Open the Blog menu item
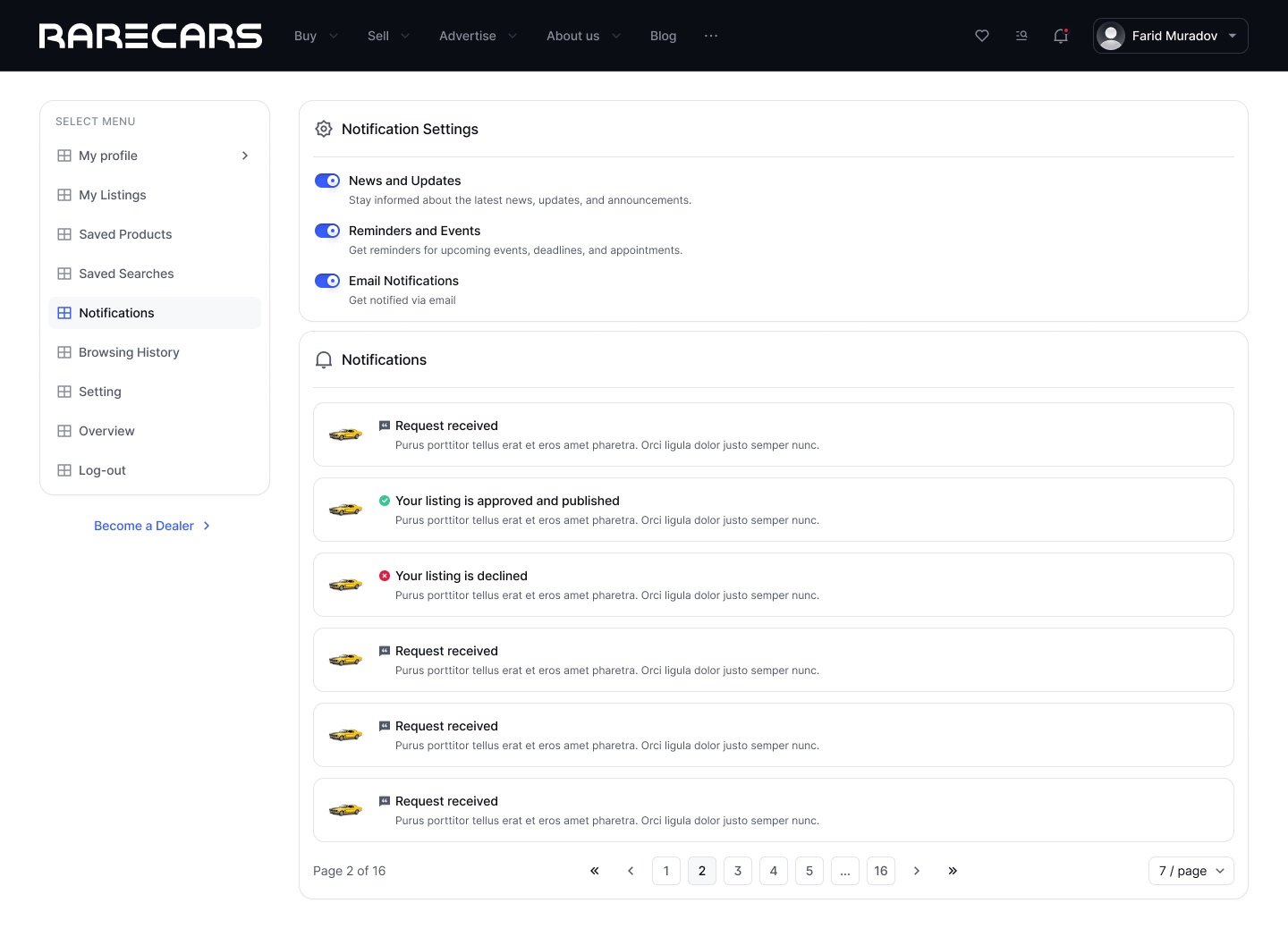The image size is (1288, 928). pos(663,36)
